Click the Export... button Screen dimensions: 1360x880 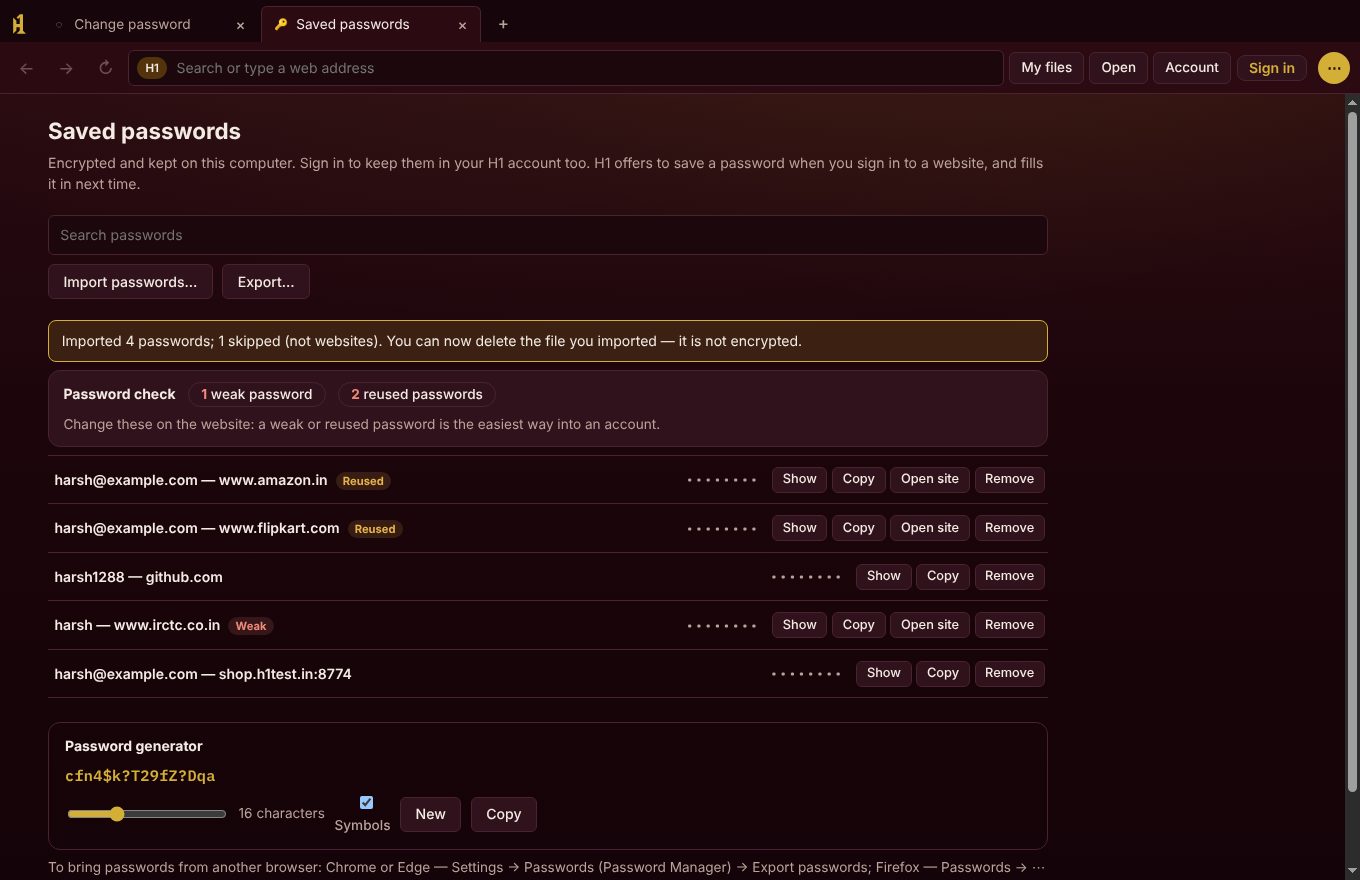pyautogui.click(x=266, y=282)
